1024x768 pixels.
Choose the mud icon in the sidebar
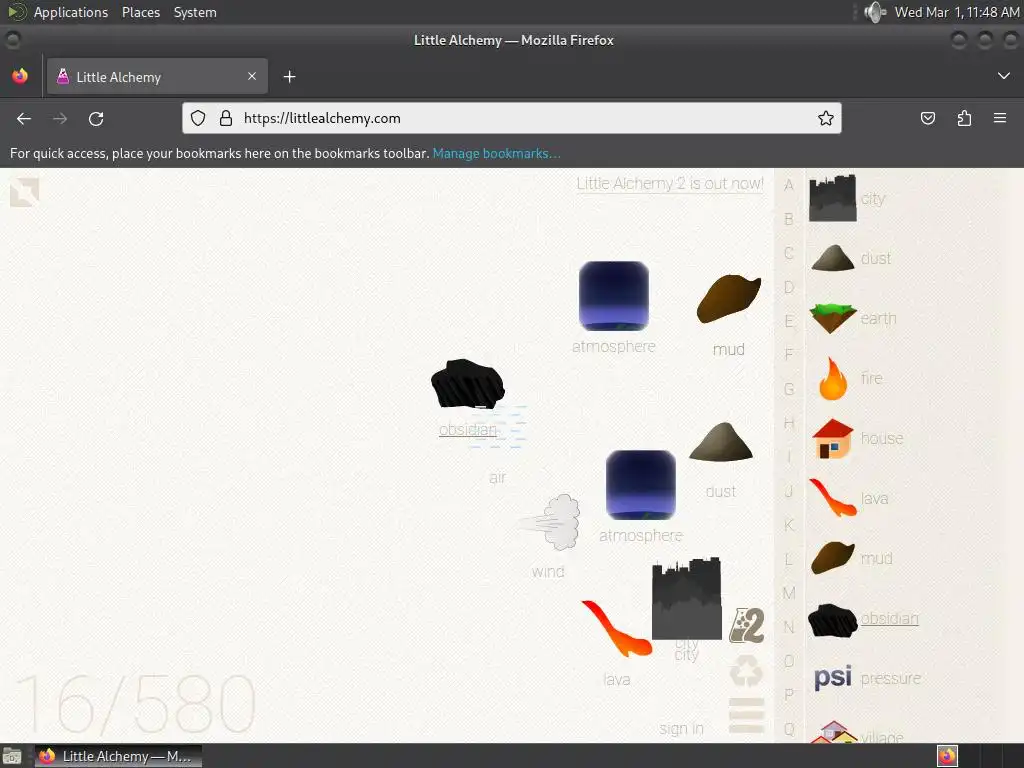[833, 558]
